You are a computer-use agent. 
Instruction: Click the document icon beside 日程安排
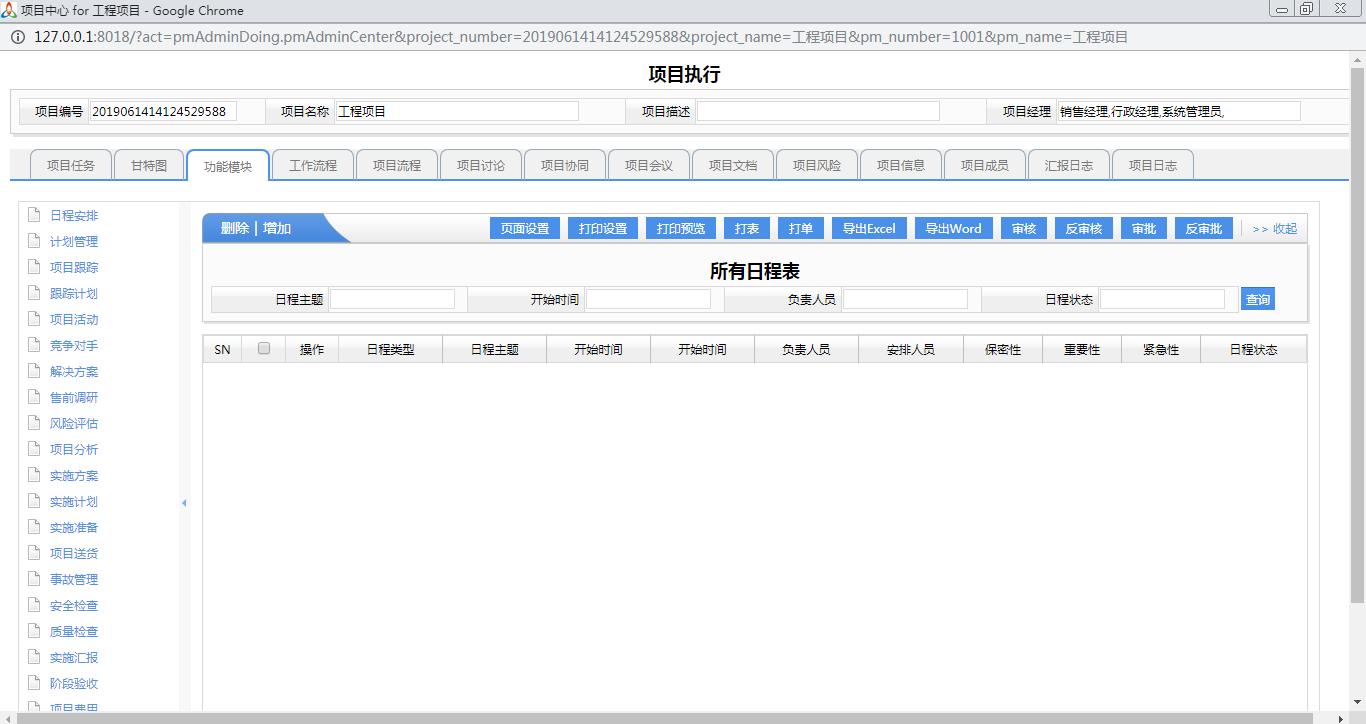[34, 215]
